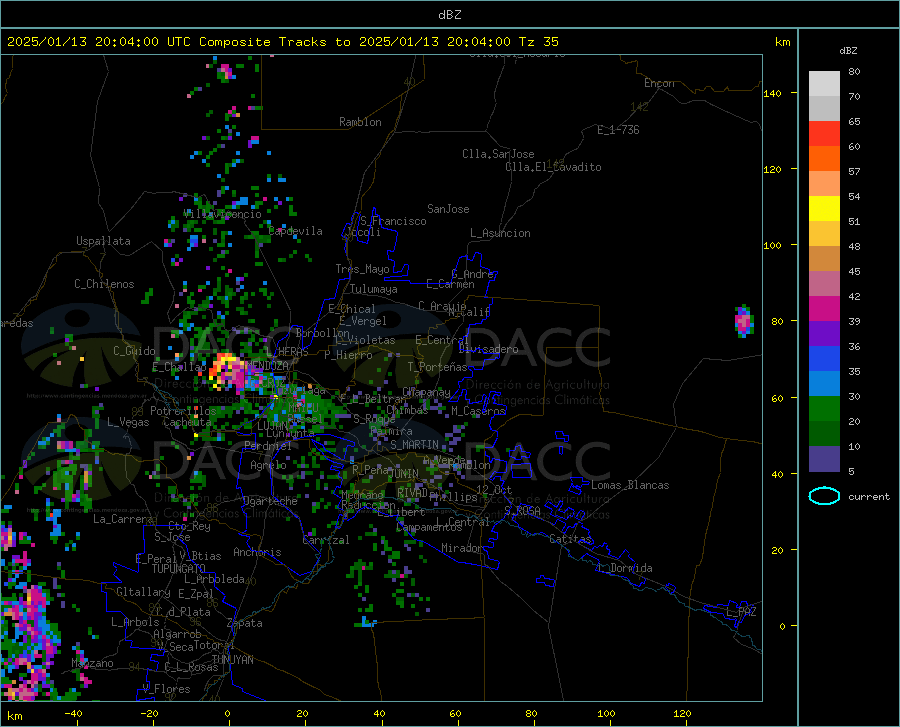Click the Capdevila location label

pyautogui.click(x=296, y=231)
